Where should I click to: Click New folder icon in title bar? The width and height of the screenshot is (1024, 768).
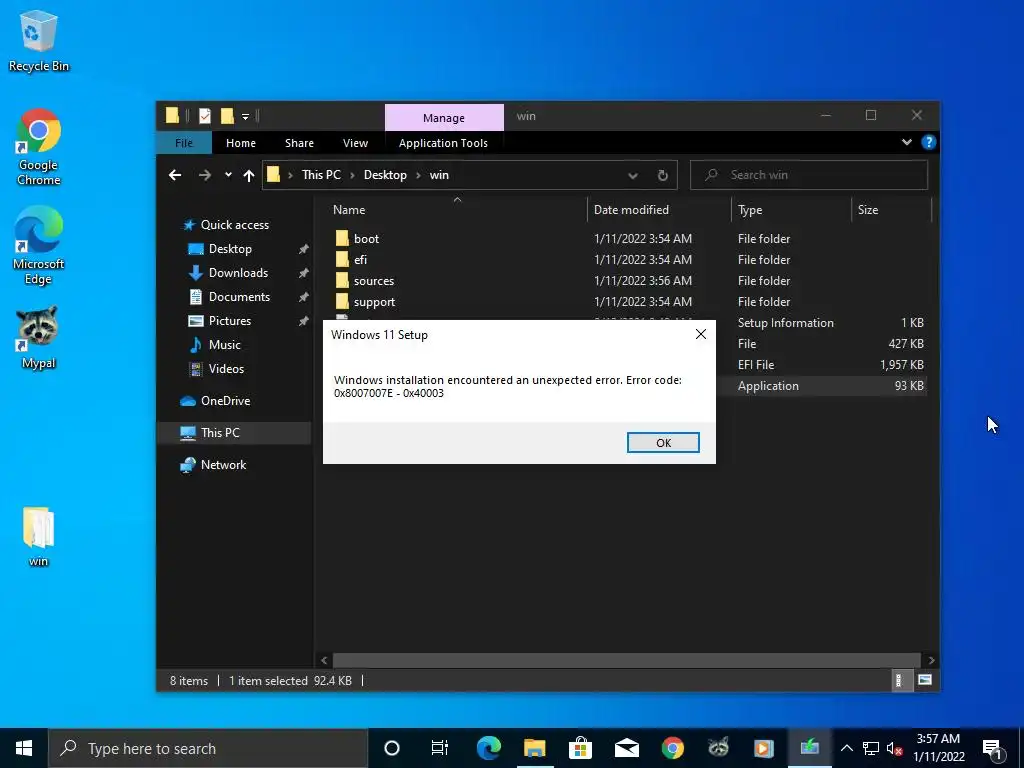coord(227,116)
